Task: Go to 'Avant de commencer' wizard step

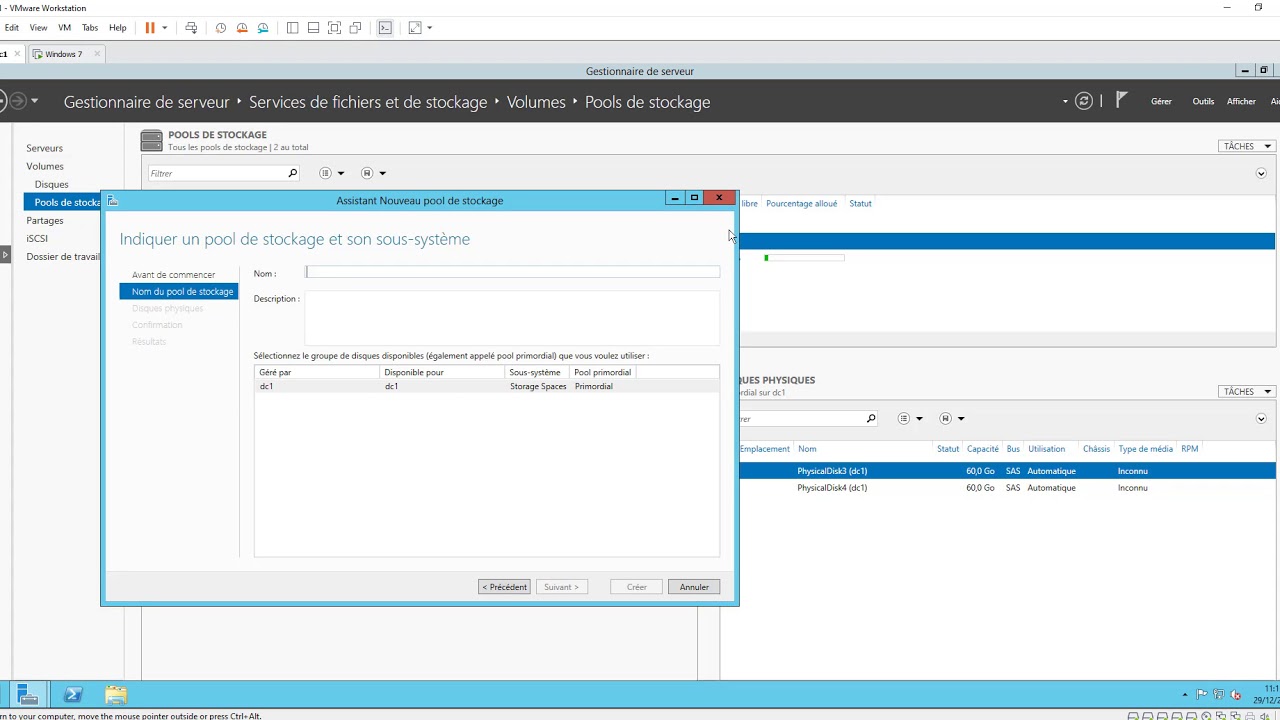Action: [x=173, y=274]
